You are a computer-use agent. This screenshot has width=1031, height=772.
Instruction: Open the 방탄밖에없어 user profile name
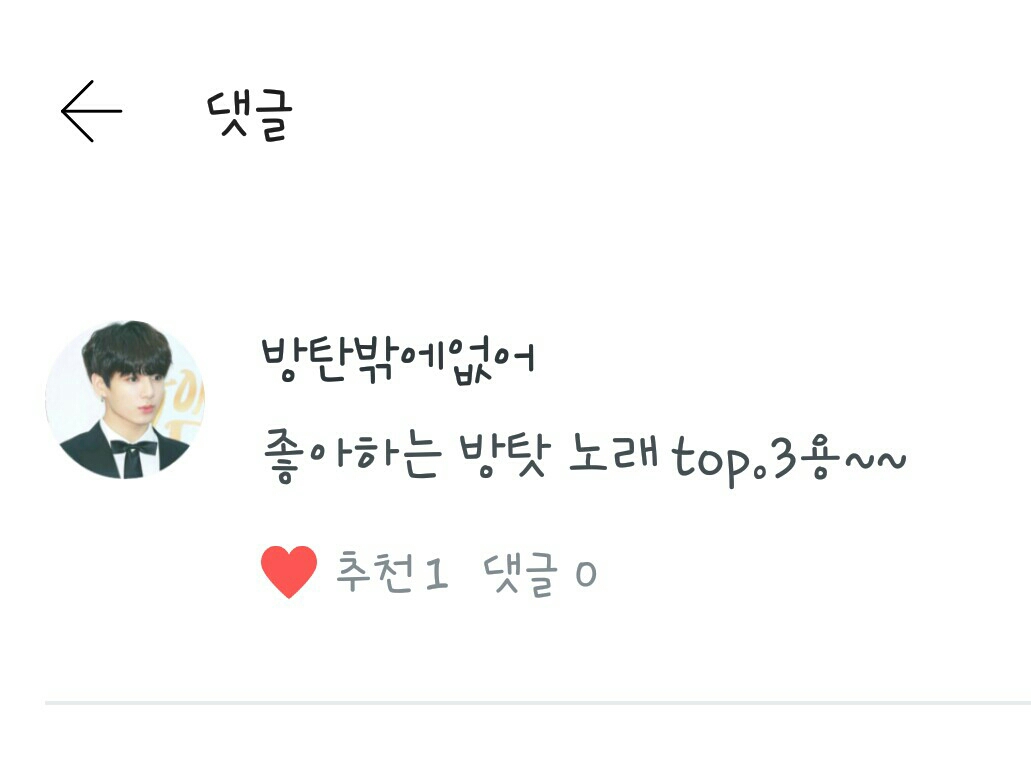(x=397, y=360)
